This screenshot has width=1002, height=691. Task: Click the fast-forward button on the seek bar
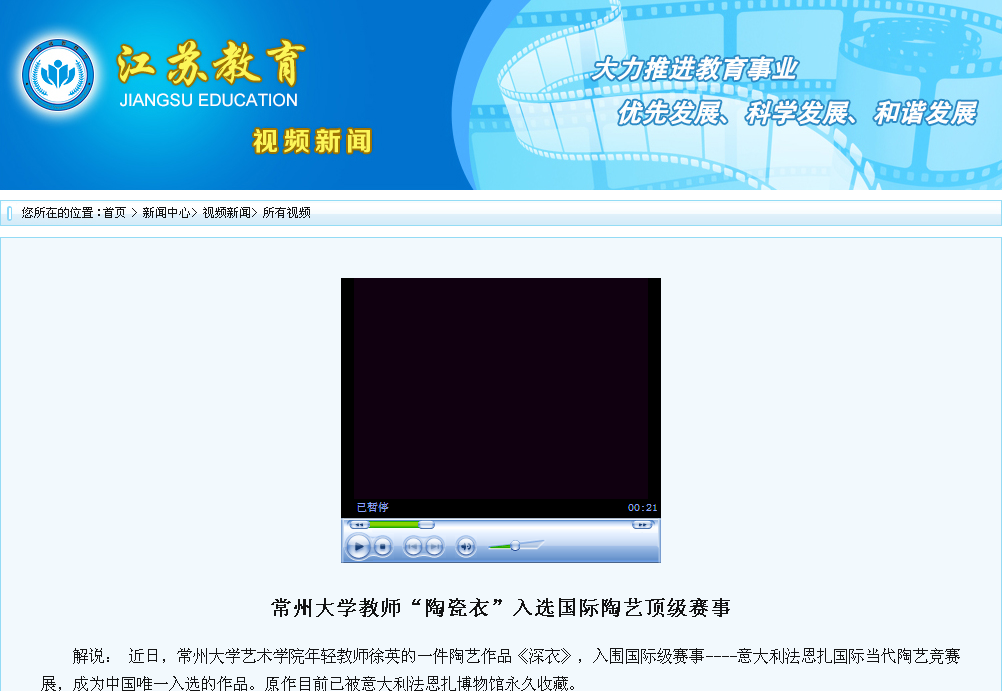tap(642, 524)
